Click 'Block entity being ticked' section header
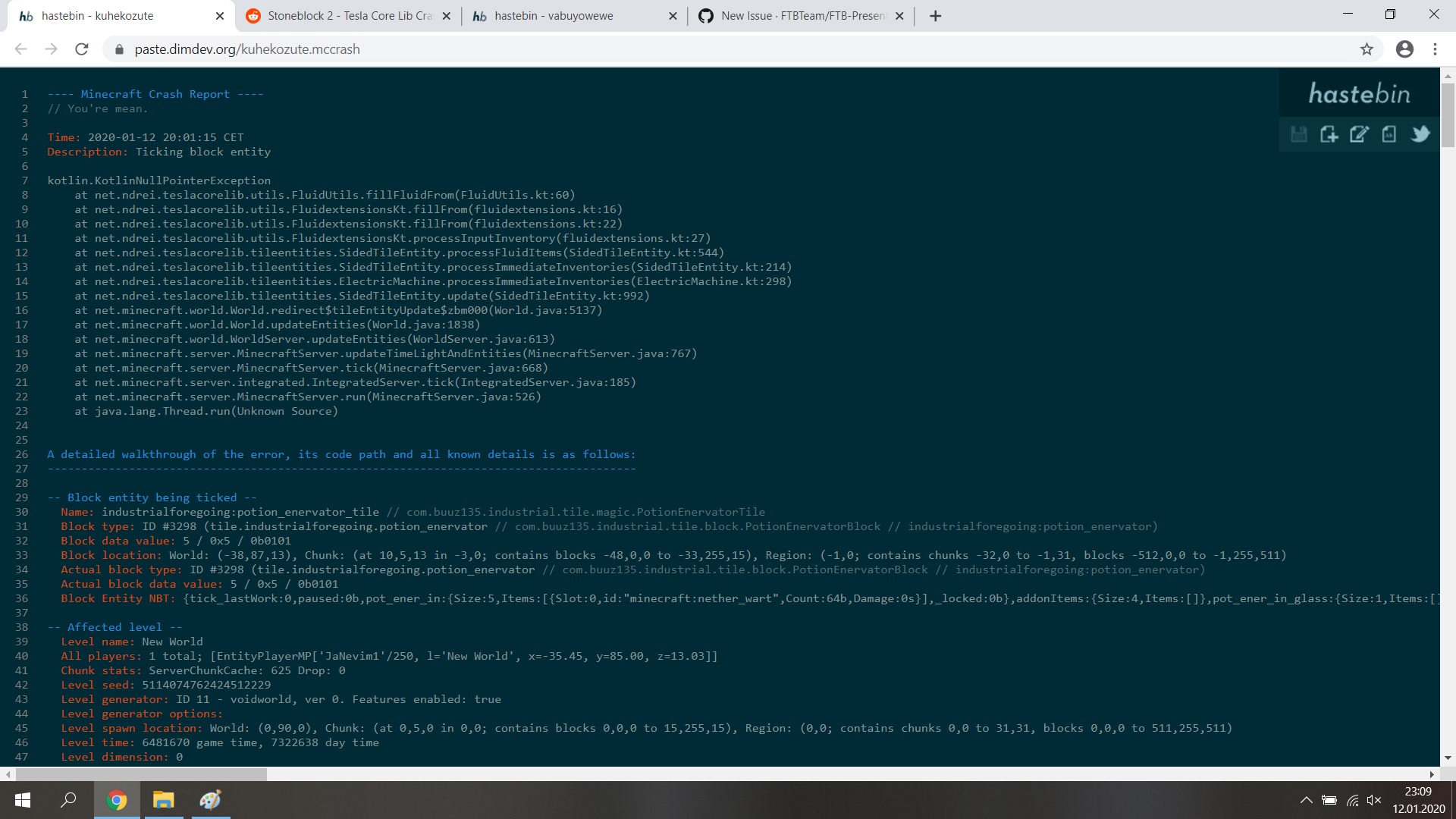The width and height of the screenshot is (1456, 819). (152, 497)
